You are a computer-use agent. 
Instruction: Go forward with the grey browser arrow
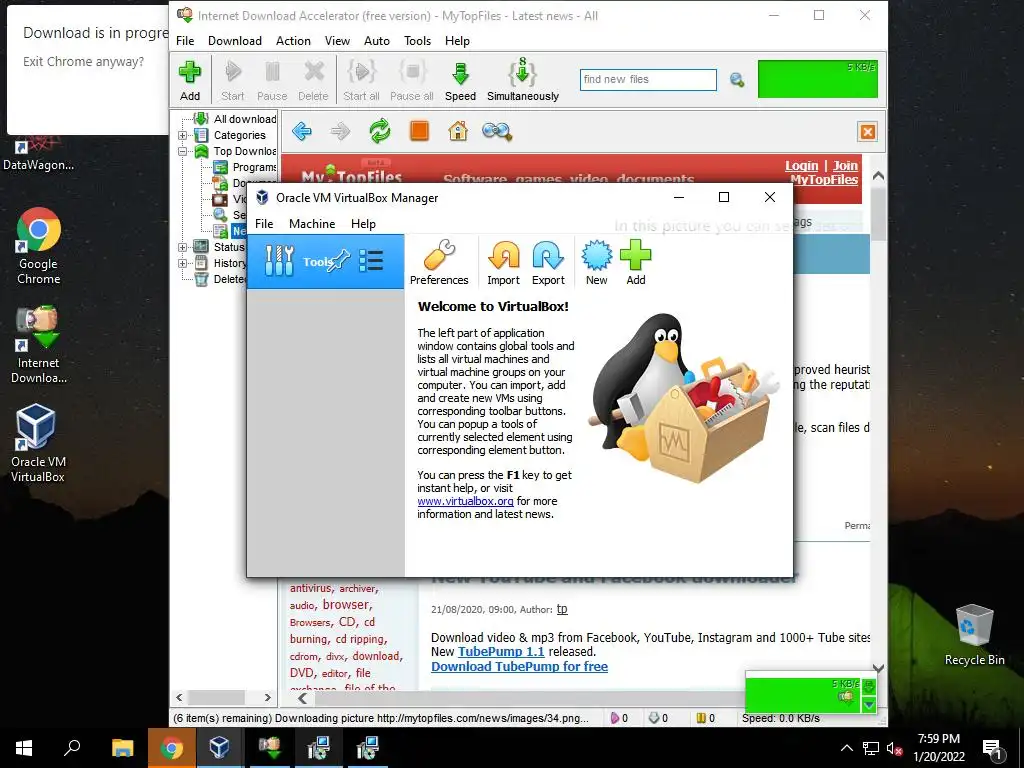340,131
